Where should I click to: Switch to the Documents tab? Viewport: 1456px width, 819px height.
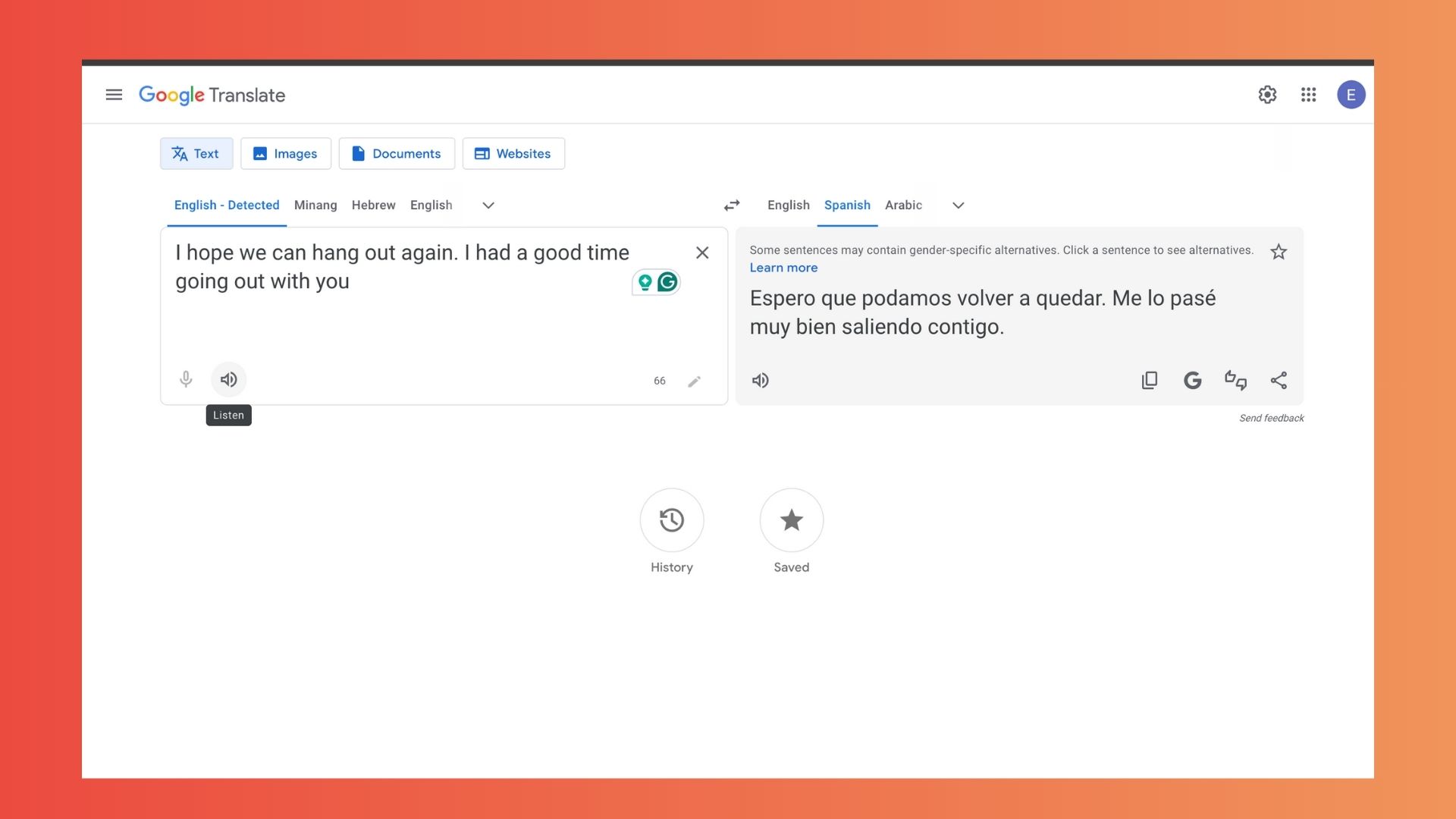(x=397, y=154)
